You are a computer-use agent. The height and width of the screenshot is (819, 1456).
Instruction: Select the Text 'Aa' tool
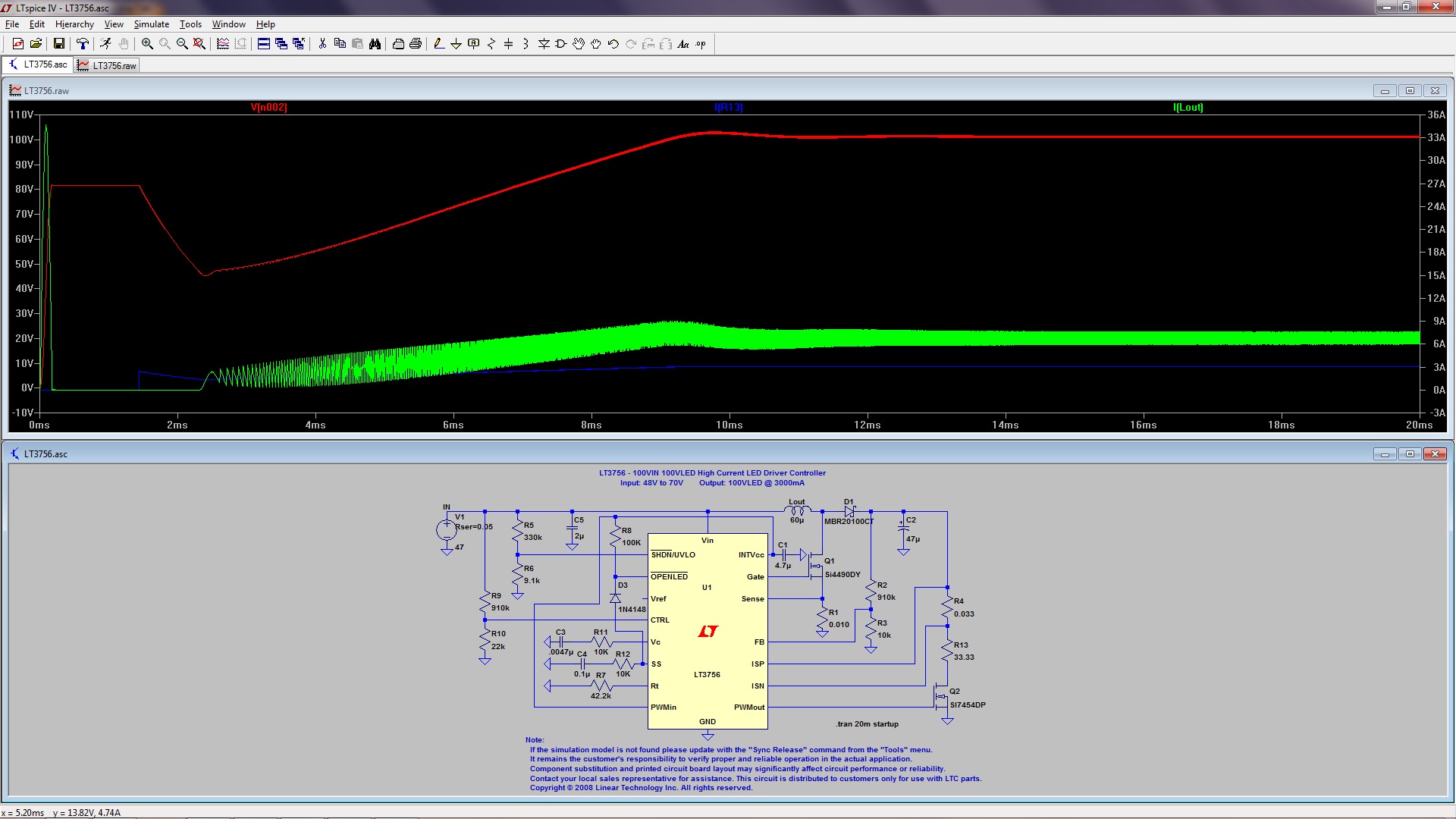coord(683,44)
